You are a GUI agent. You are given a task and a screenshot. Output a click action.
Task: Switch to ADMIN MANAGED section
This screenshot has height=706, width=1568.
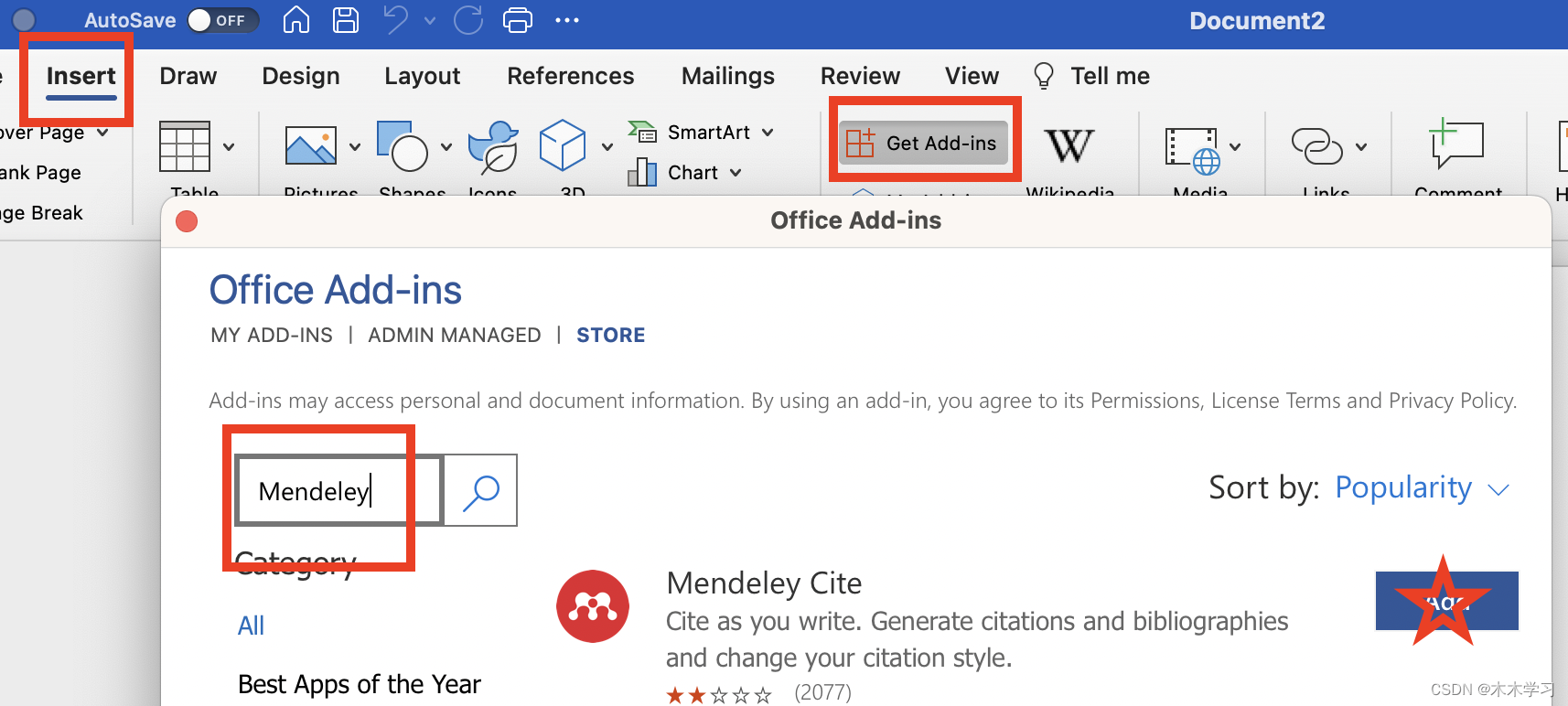(x=455, y=336)
